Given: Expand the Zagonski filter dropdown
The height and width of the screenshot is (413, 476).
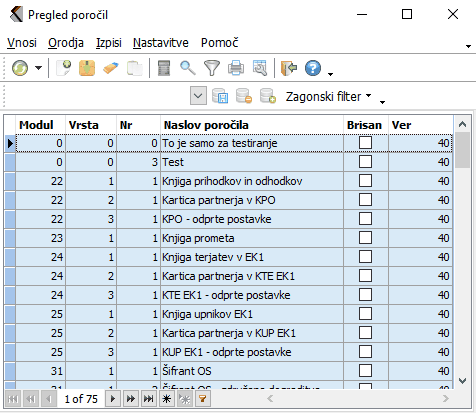Looking at the screenshot, I should pos(328,97).
